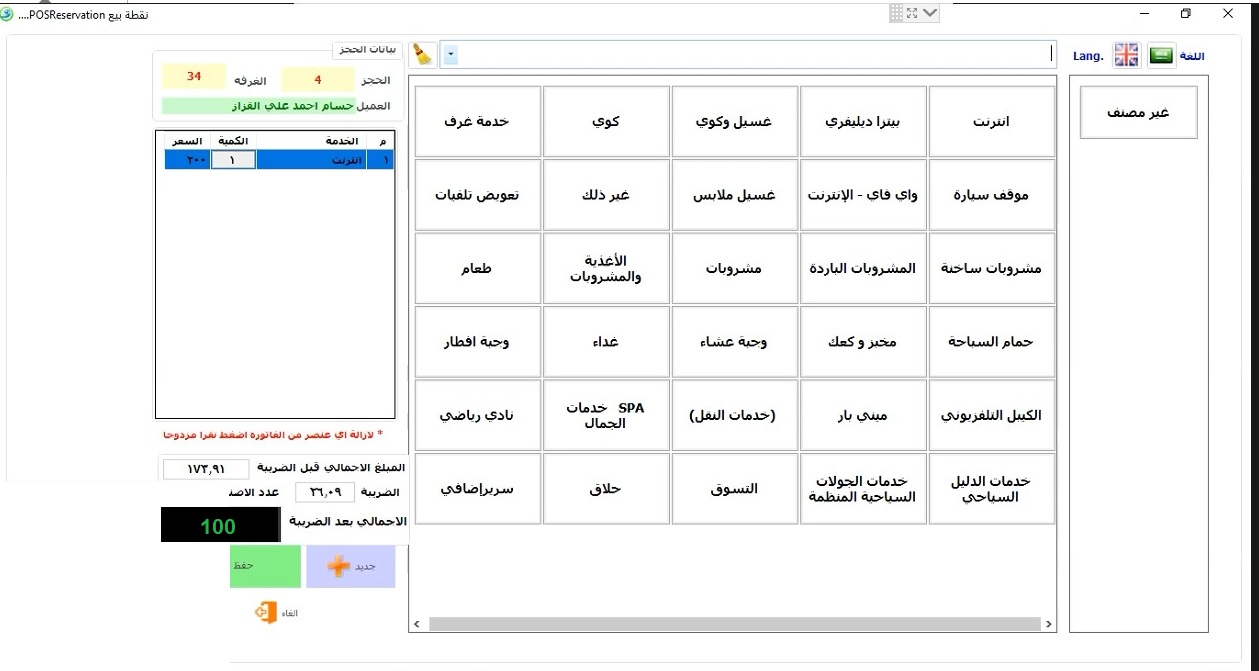Click the expand arrows icon in top toolbar

tap(912, 13)
